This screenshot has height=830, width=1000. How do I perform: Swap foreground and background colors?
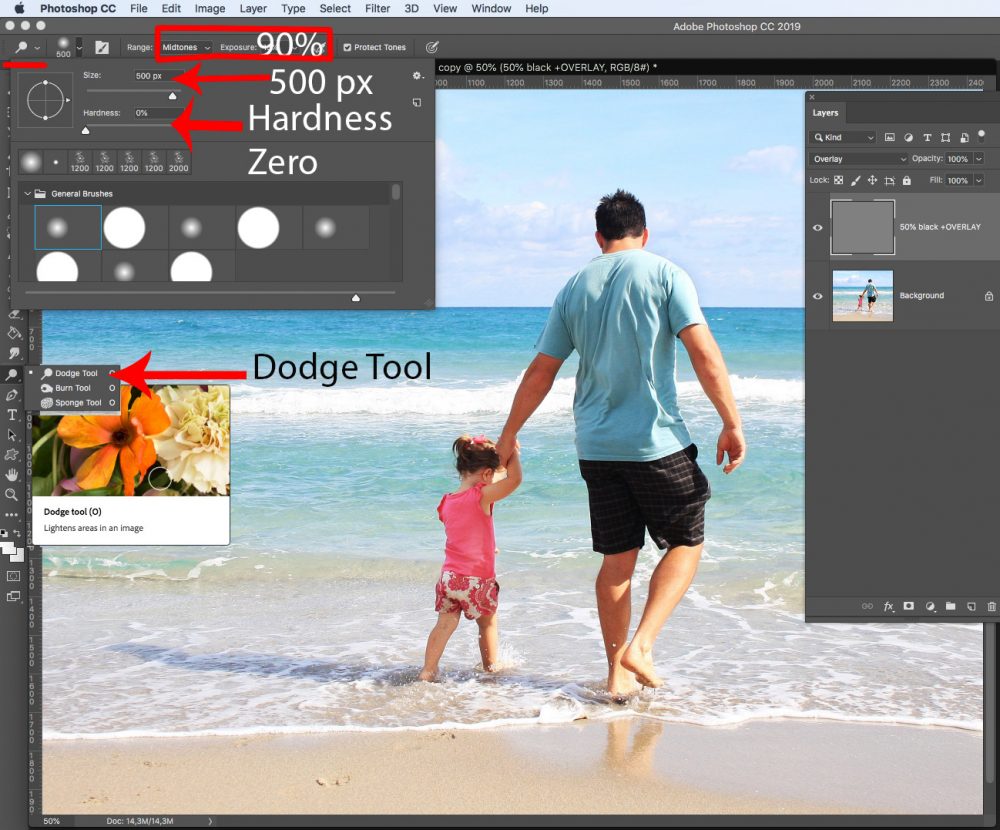coord(17,533)
